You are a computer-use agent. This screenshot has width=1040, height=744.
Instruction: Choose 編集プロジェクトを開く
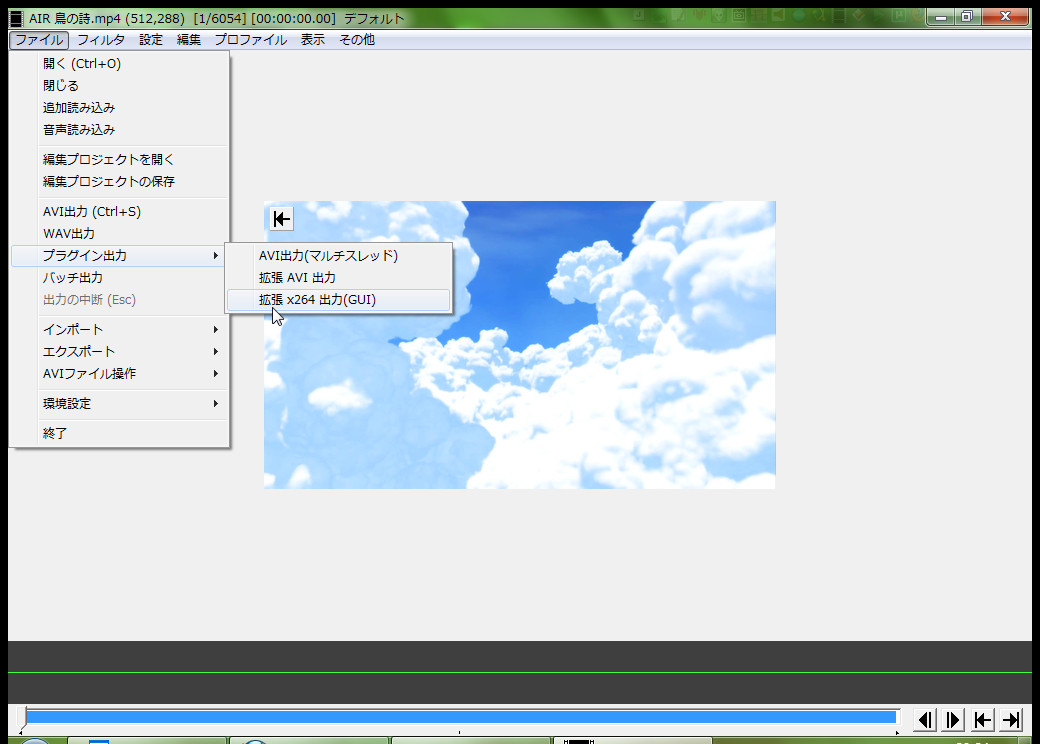pyautogui.click(x=120, y=160)
